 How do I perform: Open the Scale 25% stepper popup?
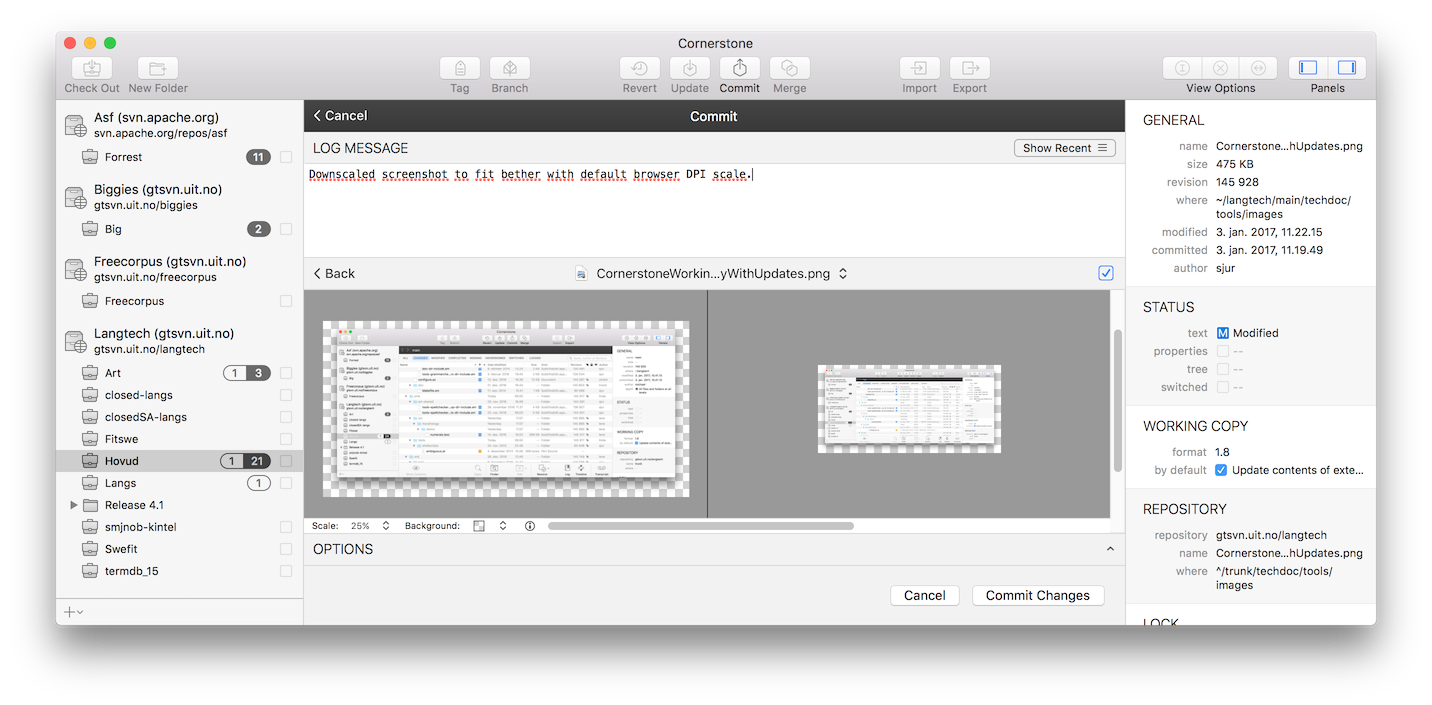click(386, 525)
